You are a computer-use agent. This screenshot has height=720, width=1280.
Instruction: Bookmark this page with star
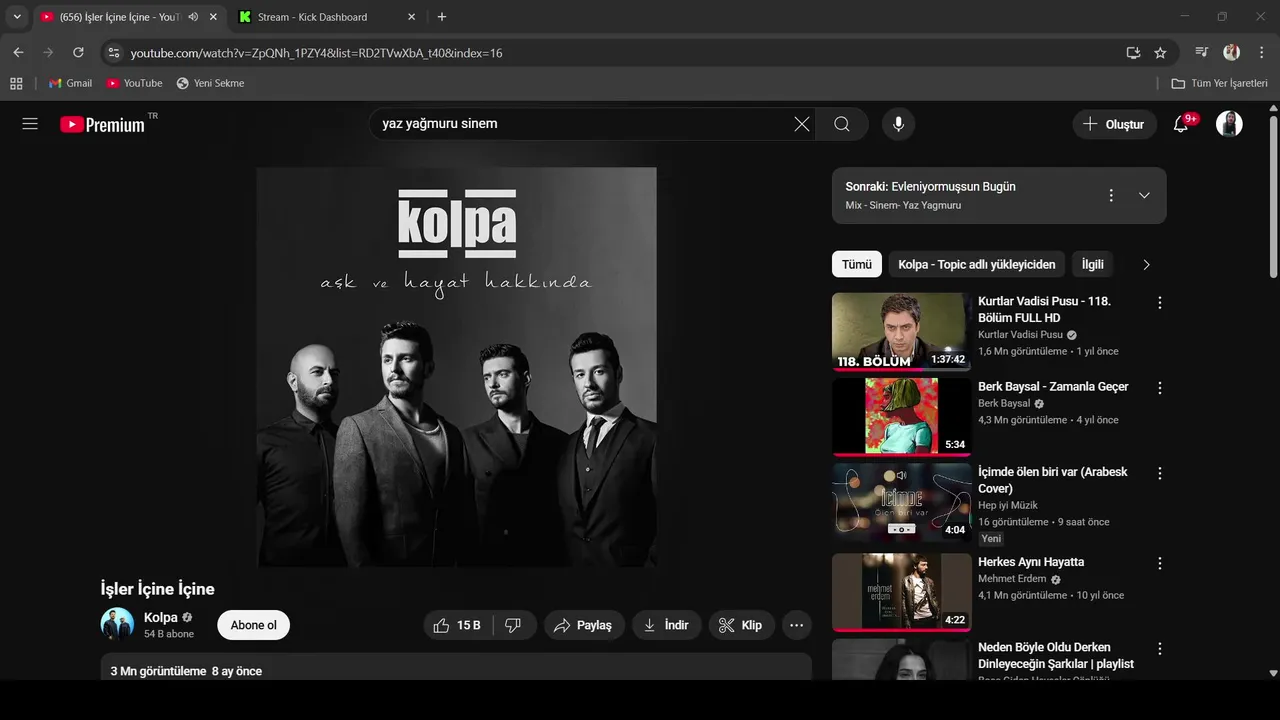click(x=1160, y=52)
